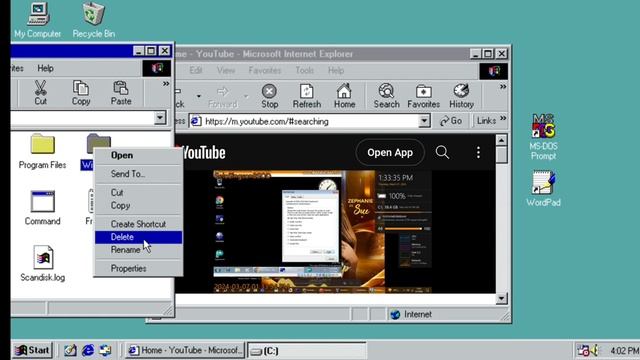Click Forward button in Internet Explorer
The image size is (640, 360).
pyautogui.click(x=223, y=96)
